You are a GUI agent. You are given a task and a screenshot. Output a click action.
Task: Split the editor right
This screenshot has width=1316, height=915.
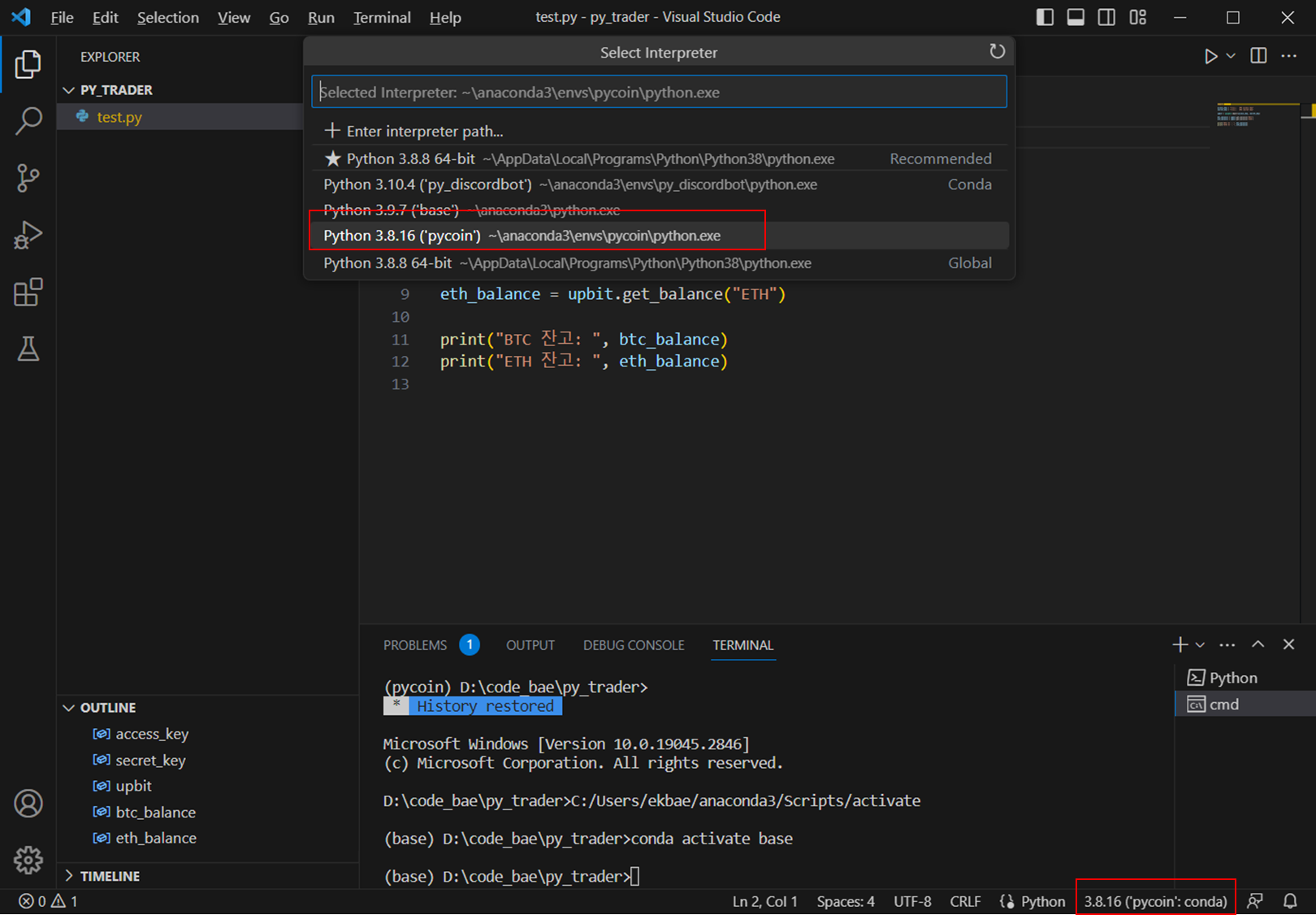tap(1258, 55)
